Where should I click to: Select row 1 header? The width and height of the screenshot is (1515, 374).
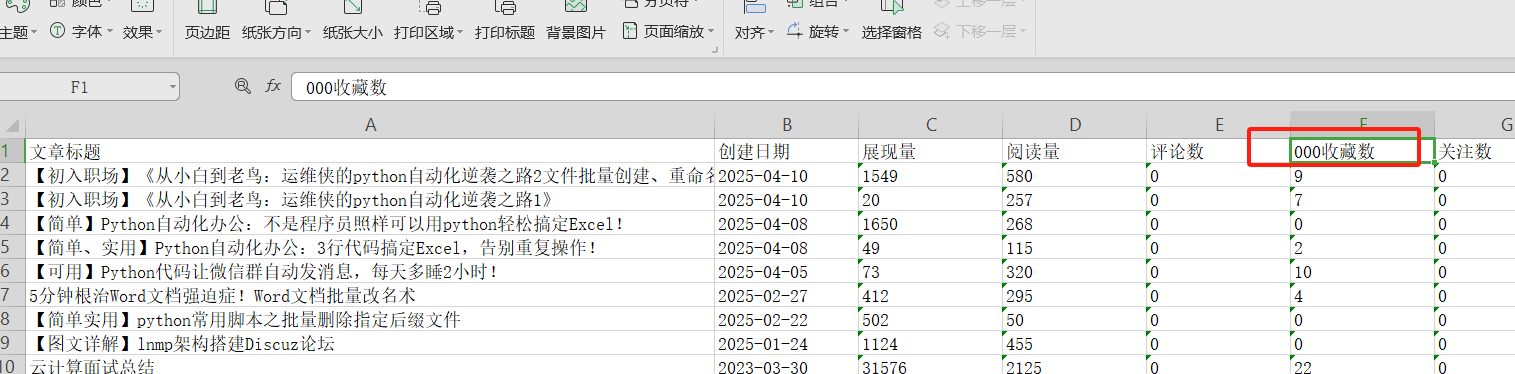(12, 151)
